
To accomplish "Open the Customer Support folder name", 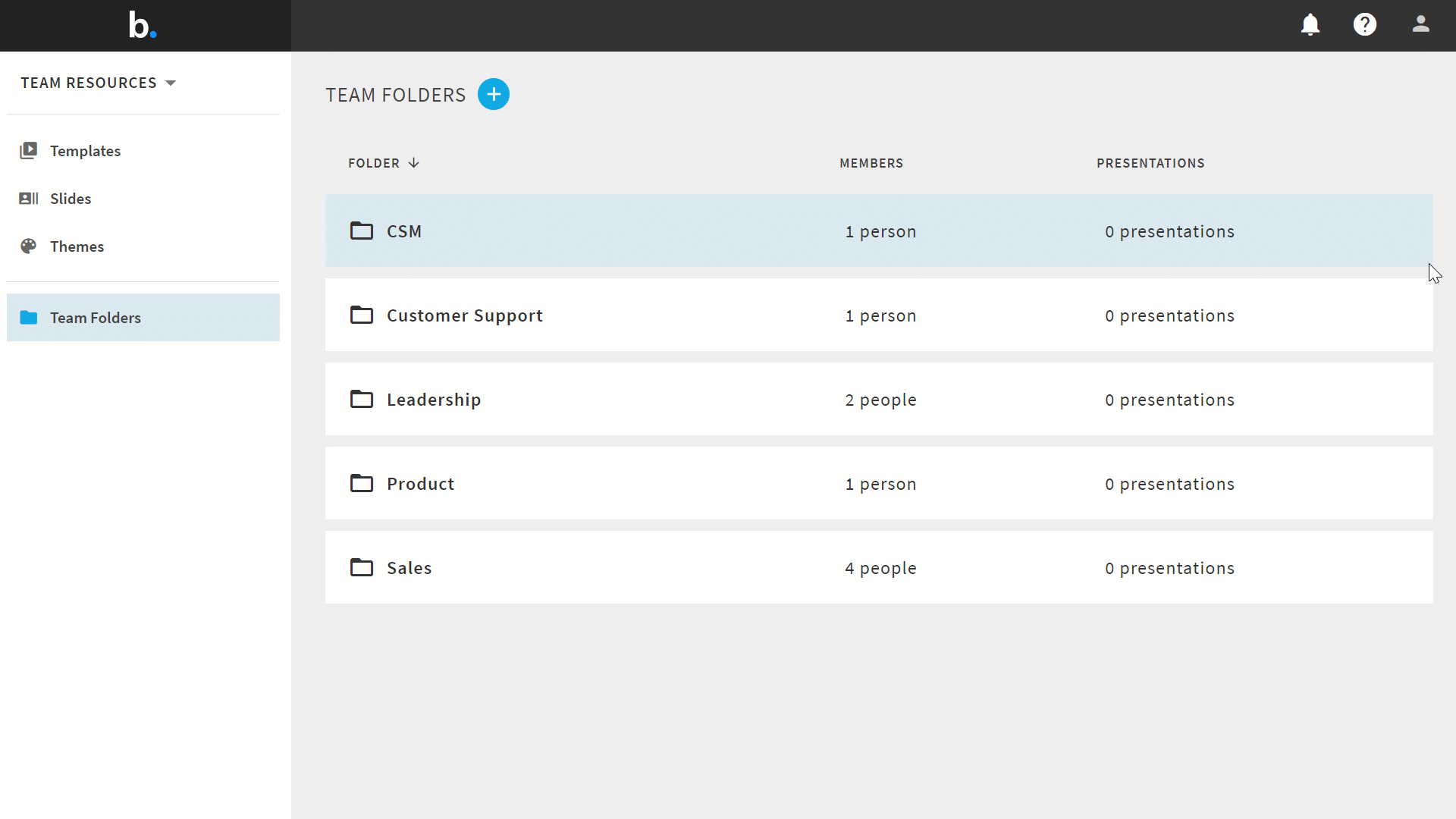I will pos(465,315).
